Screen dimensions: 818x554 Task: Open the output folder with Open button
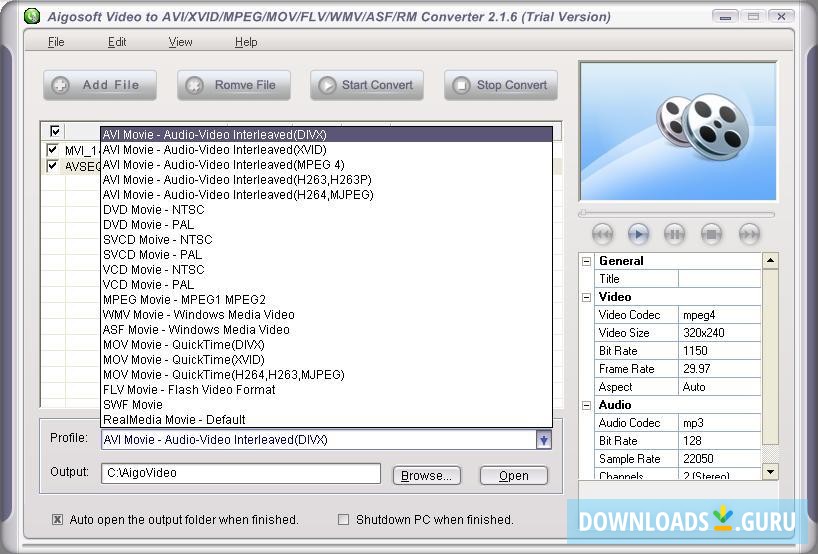(514, 476)
